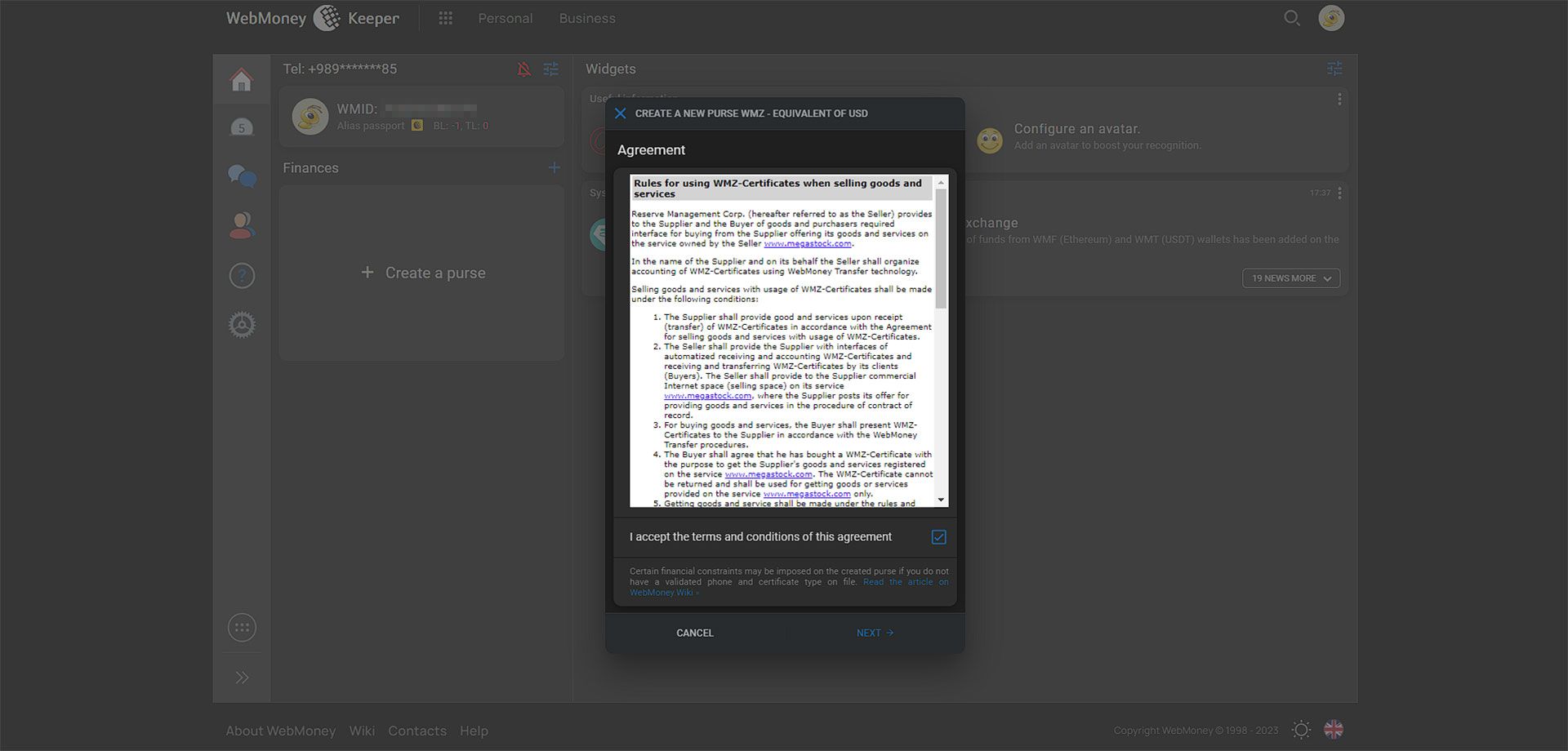Click the NEXT button in dialog

click(x=875, y=633)
